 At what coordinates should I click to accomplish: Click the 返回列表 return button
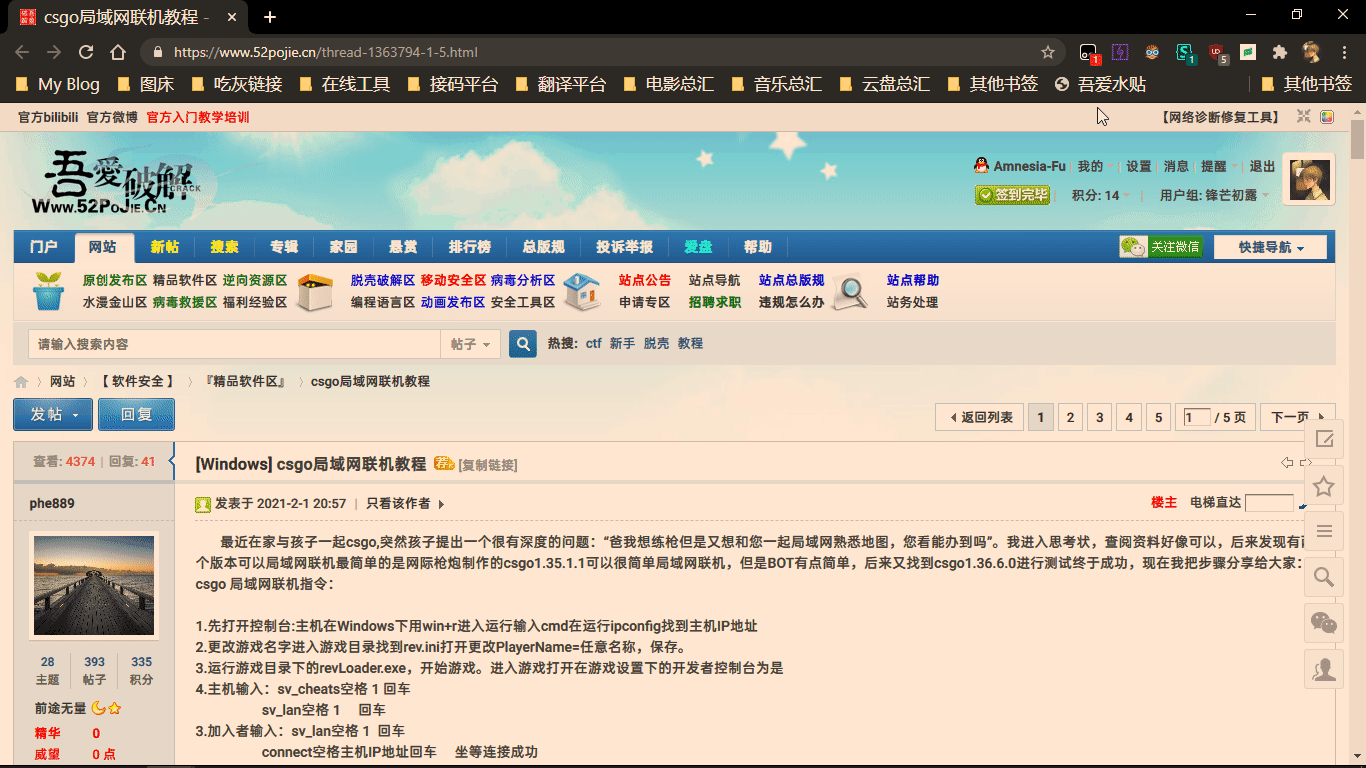pos(979,417)
